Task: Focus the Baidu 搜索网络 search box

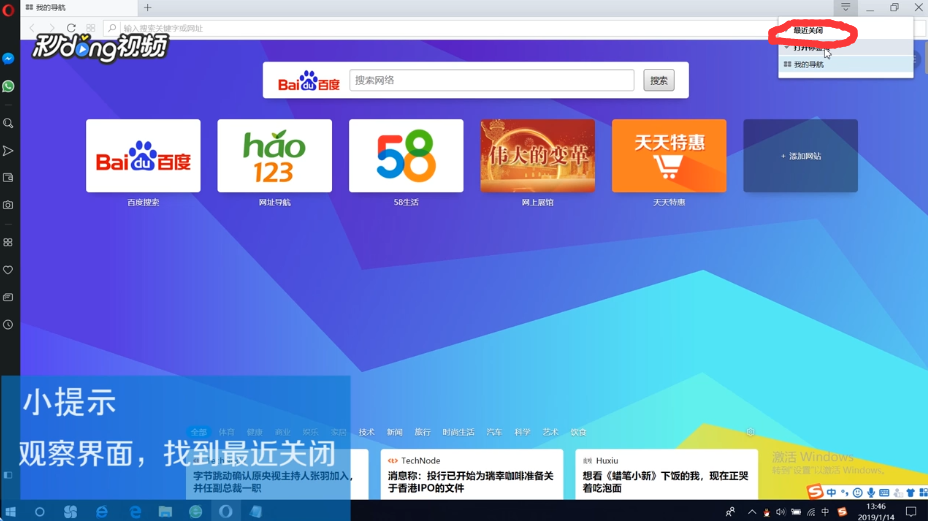Action: click(x=492, y=81)
